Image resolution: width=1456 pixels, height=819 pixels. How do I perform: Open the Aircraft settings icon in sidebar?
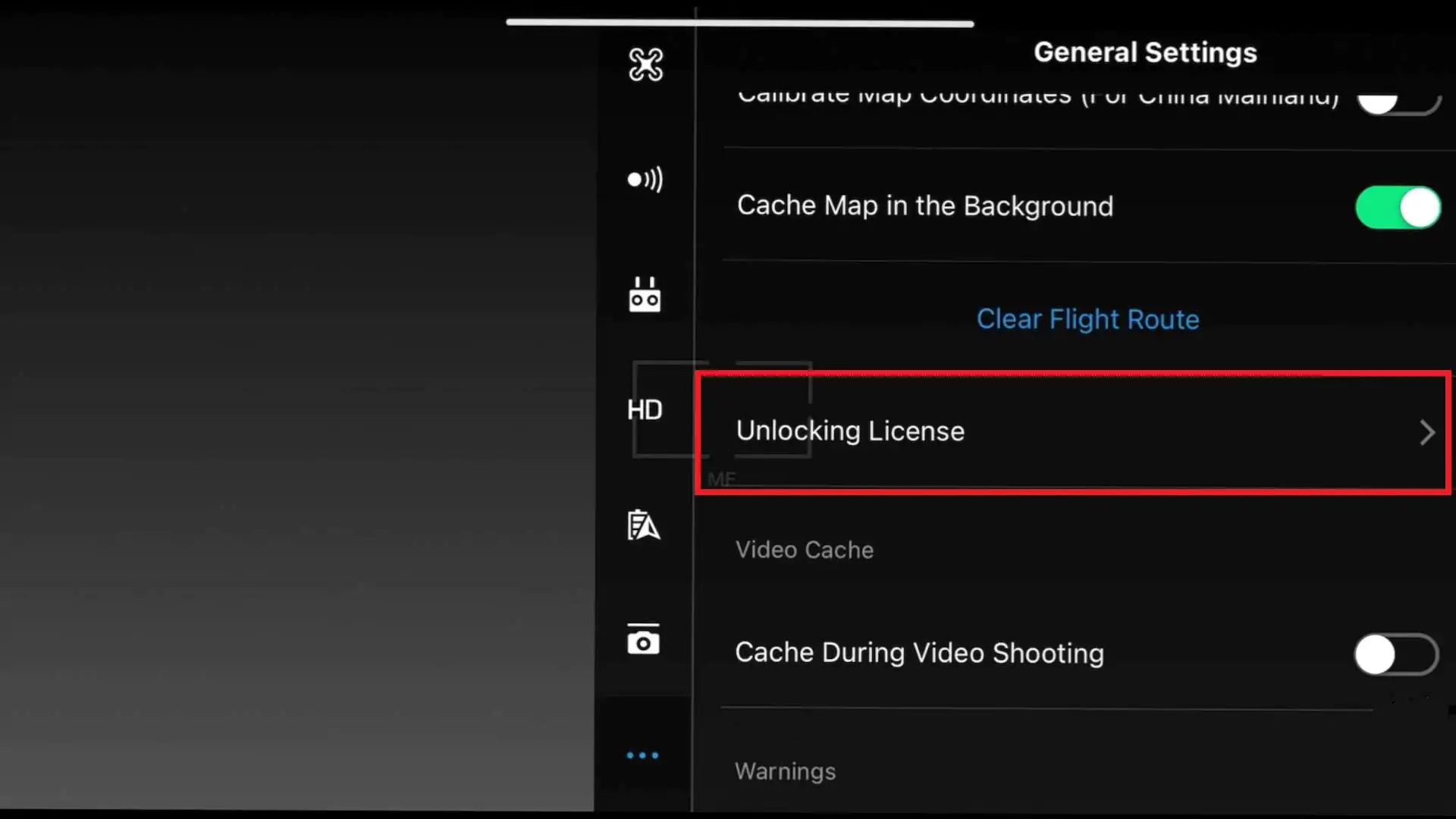(x=645, y=64)
